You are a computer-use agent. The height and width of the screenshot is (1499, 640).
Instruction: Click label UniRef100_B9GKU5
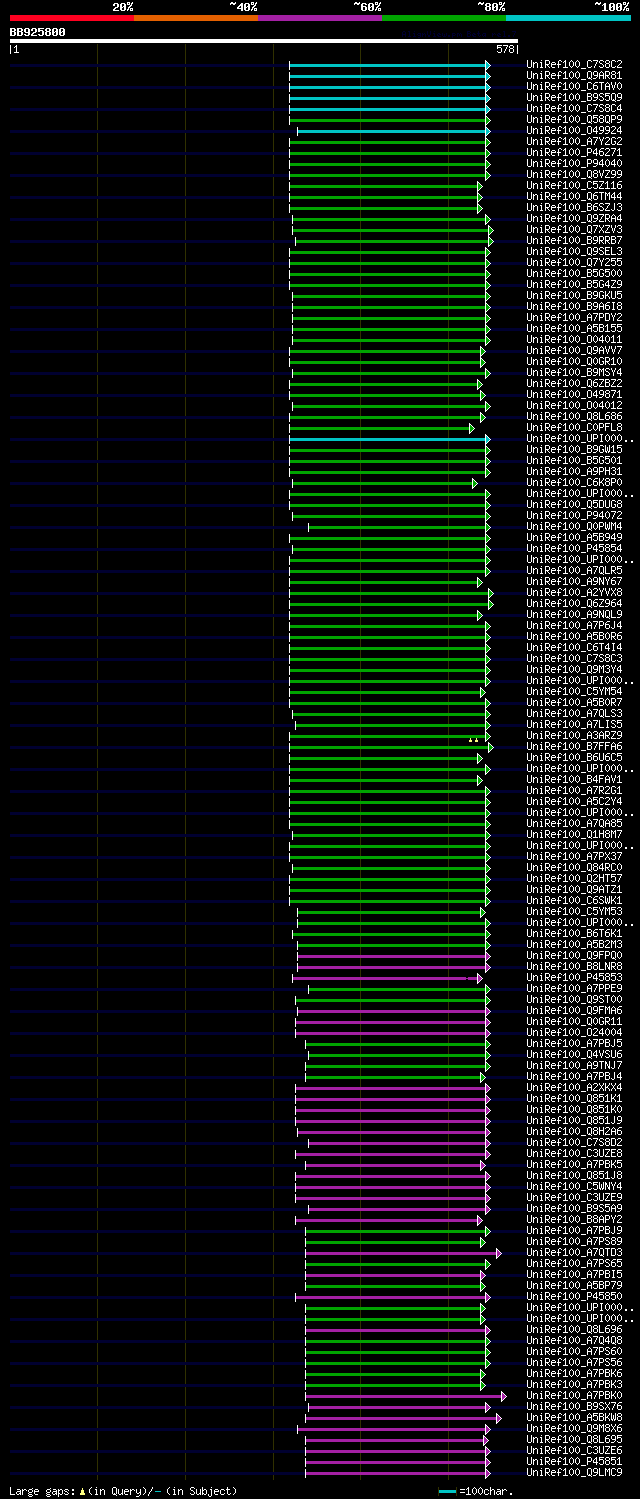[574, 296]
